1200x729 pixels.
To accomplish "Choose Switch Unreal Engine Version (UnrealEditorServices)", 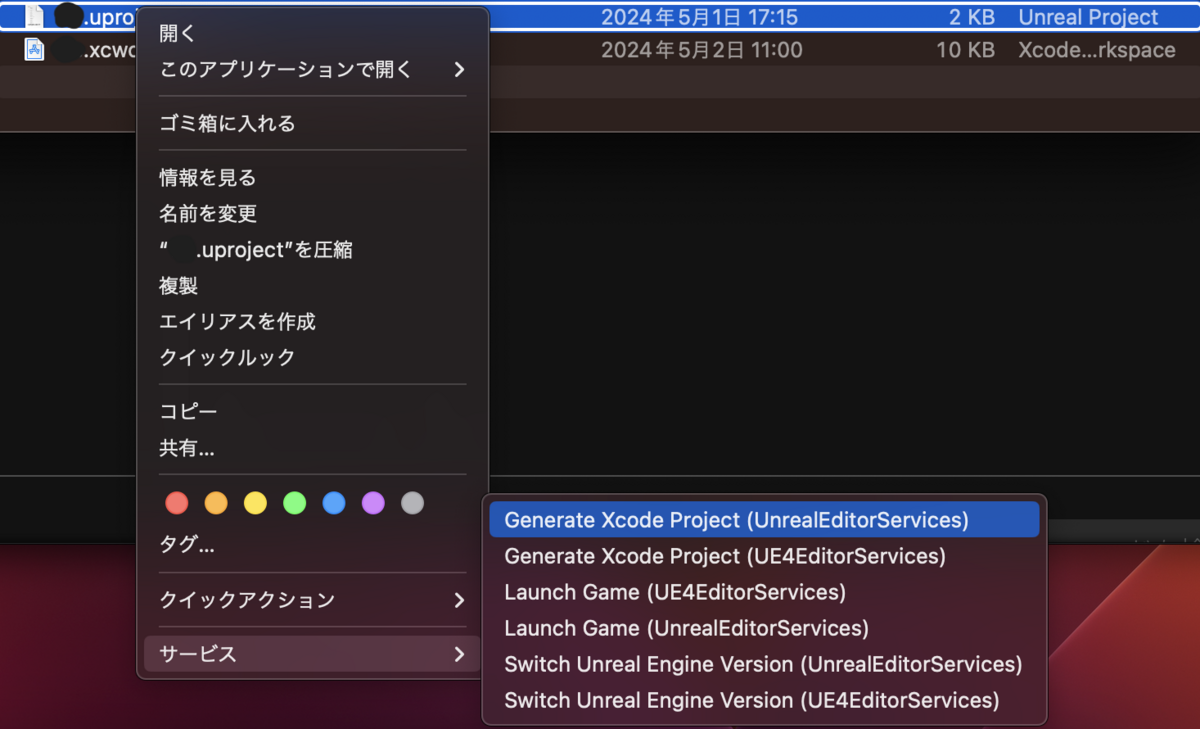I will (764, 664).
